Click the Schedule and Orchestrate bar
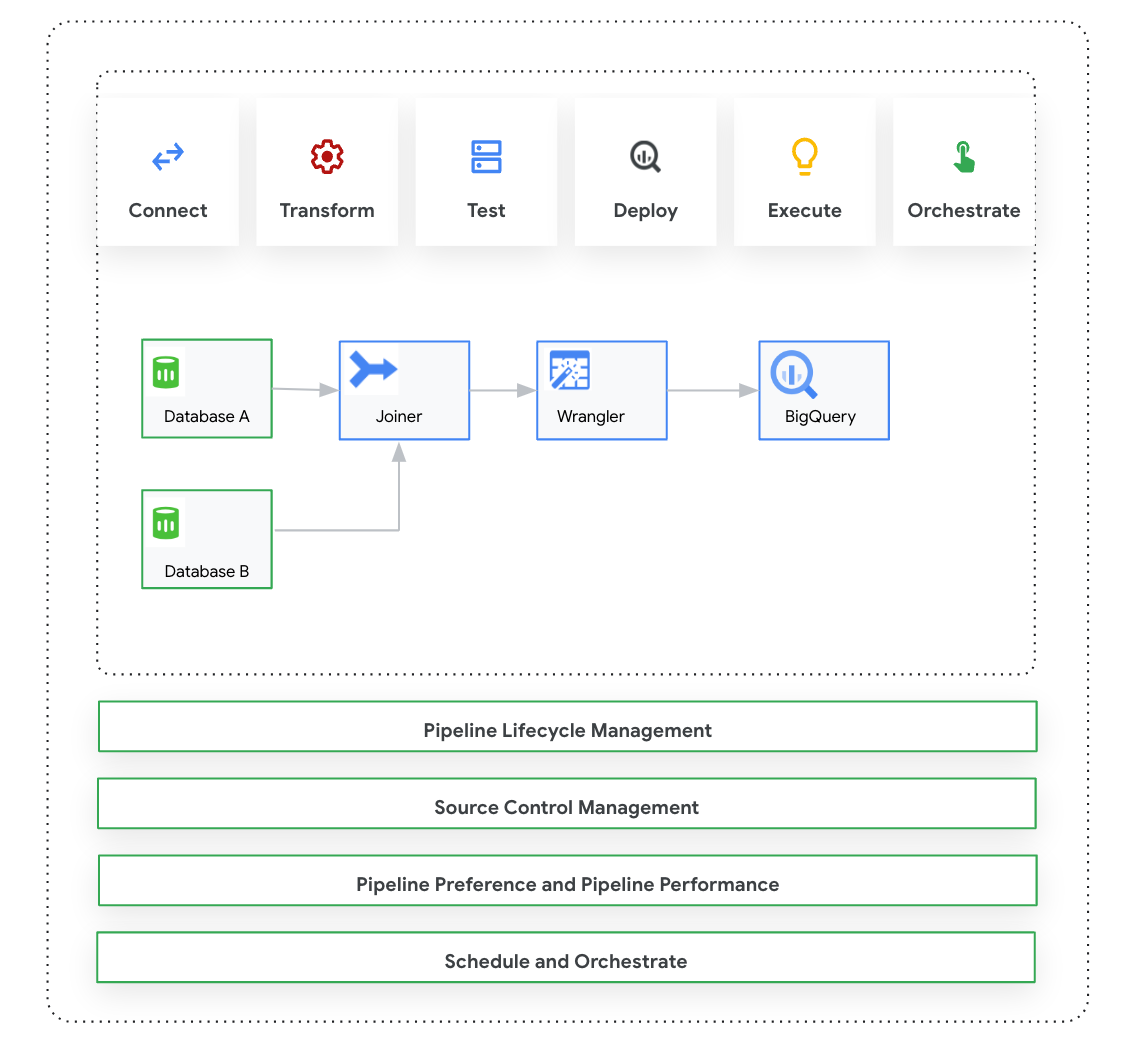The image size is (1132, 1062). (567, 957)
